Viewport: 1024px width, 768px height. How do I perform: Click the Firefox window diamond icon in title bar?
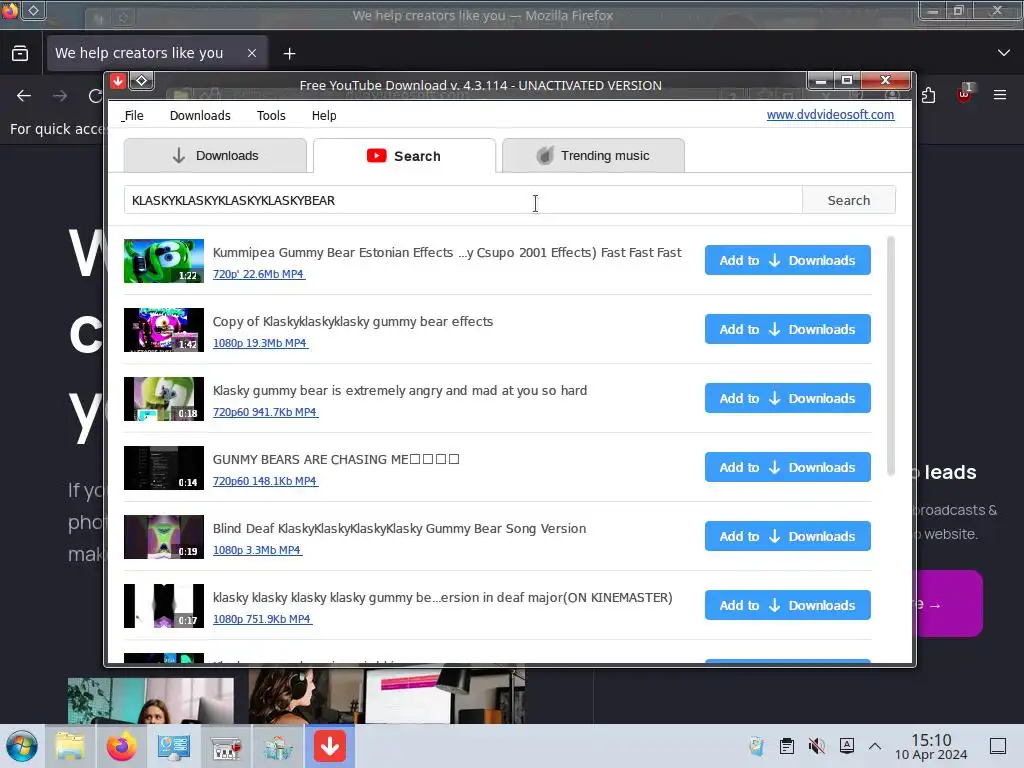pos(33,10)
